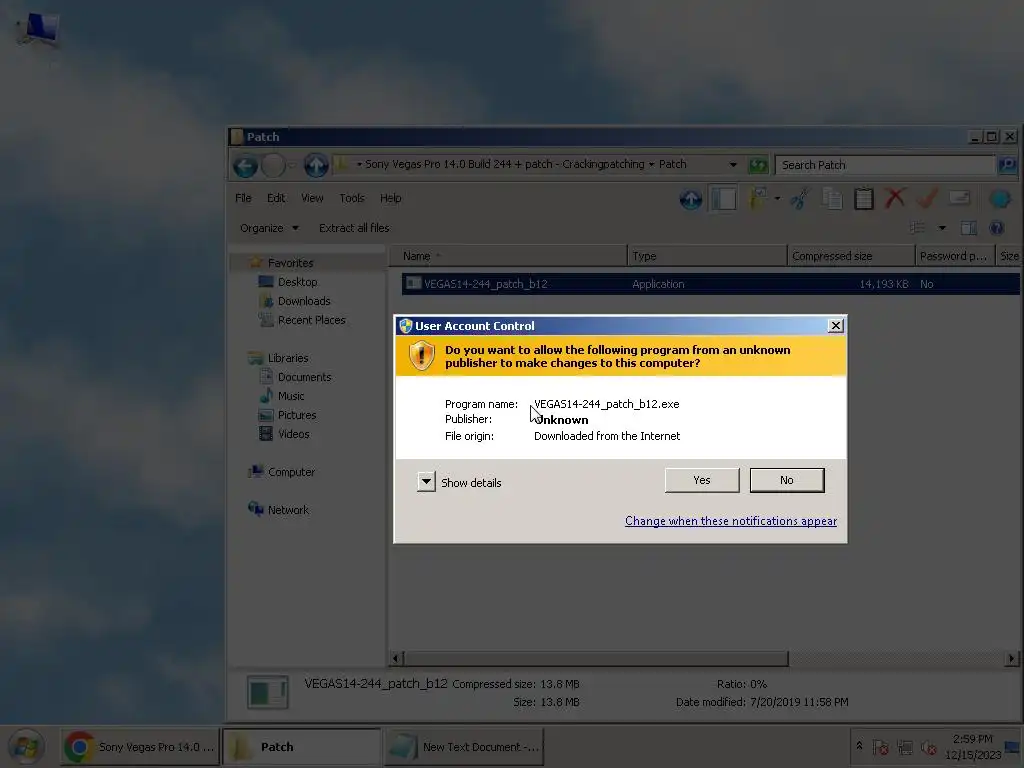The image size is (1024, 768).
Task: Click the envelope-style toolbar icon
Action: coord(959,198)
